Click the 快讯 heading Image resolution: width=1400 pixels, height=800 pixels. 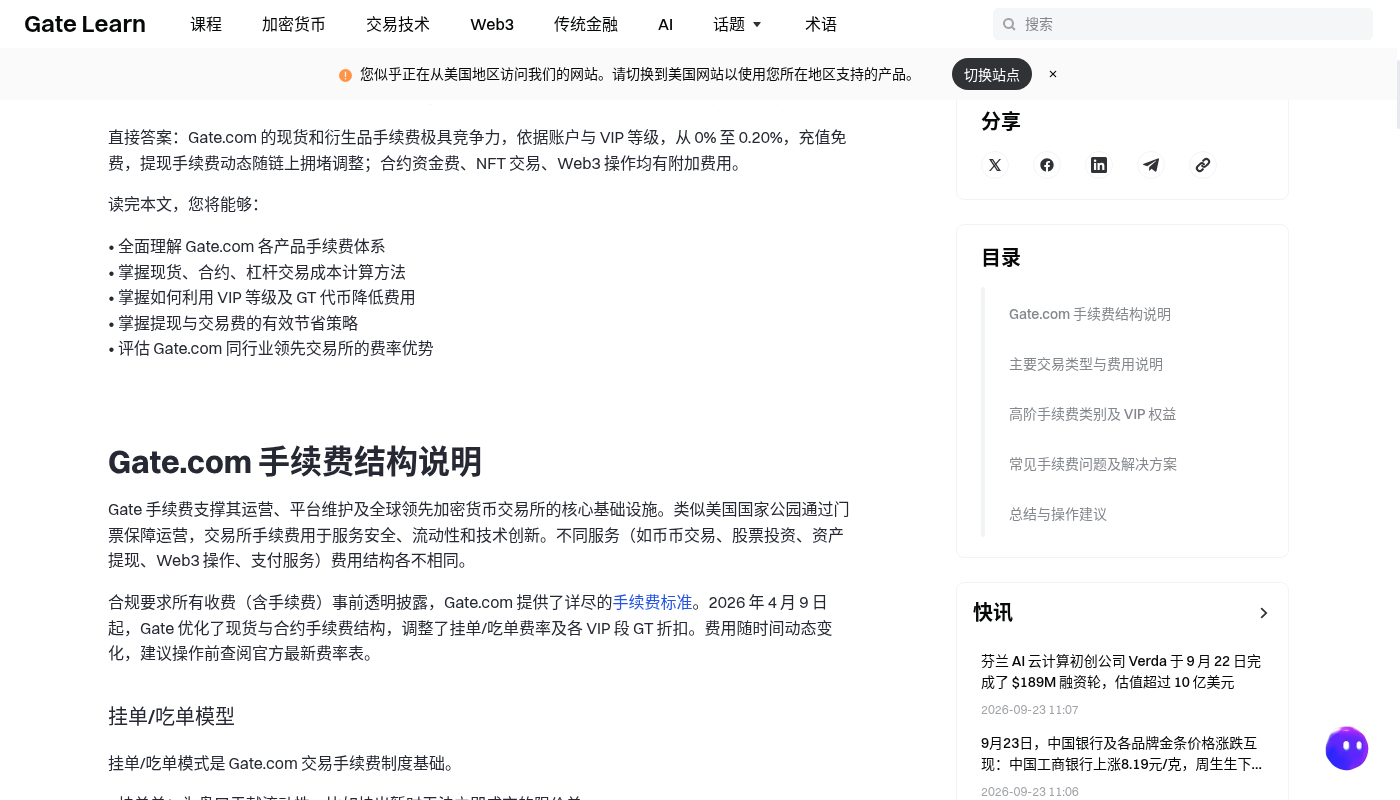click(x=993, y=613)
